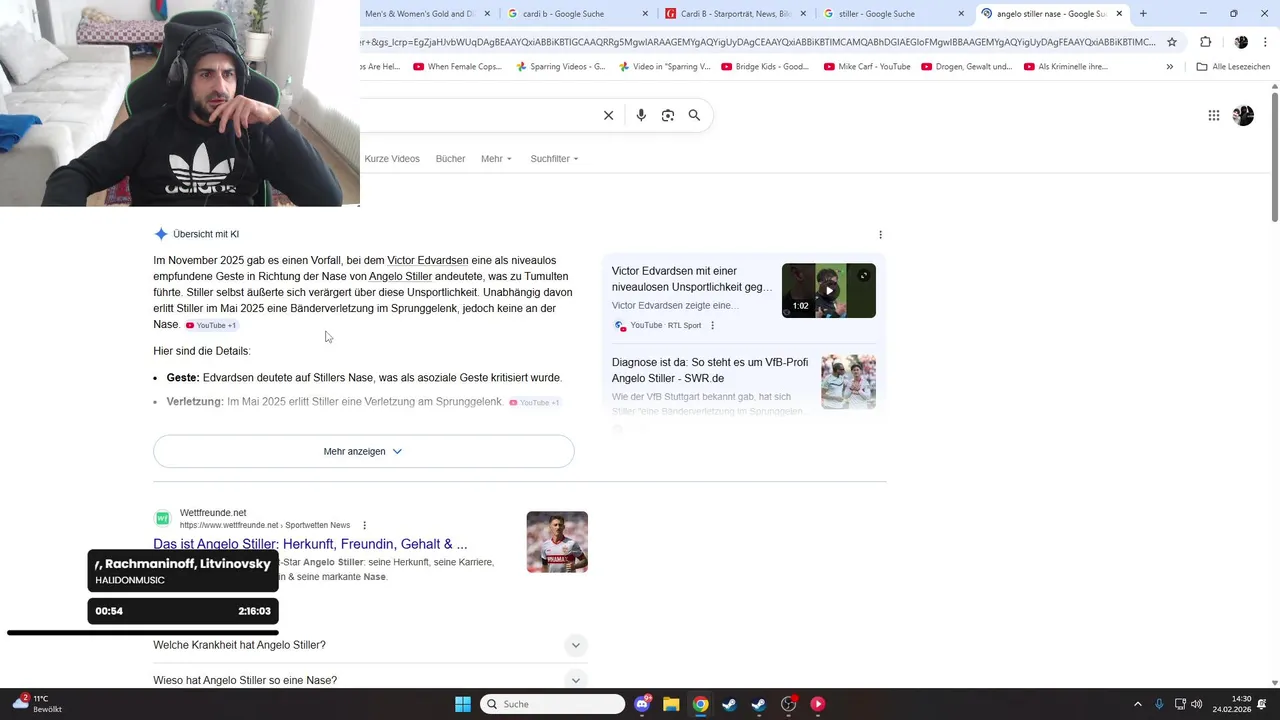Image resolution: width=1280 pixels, height=720 pixels.
Task: Open the taskbar weather widget
Action: [36, 704]
